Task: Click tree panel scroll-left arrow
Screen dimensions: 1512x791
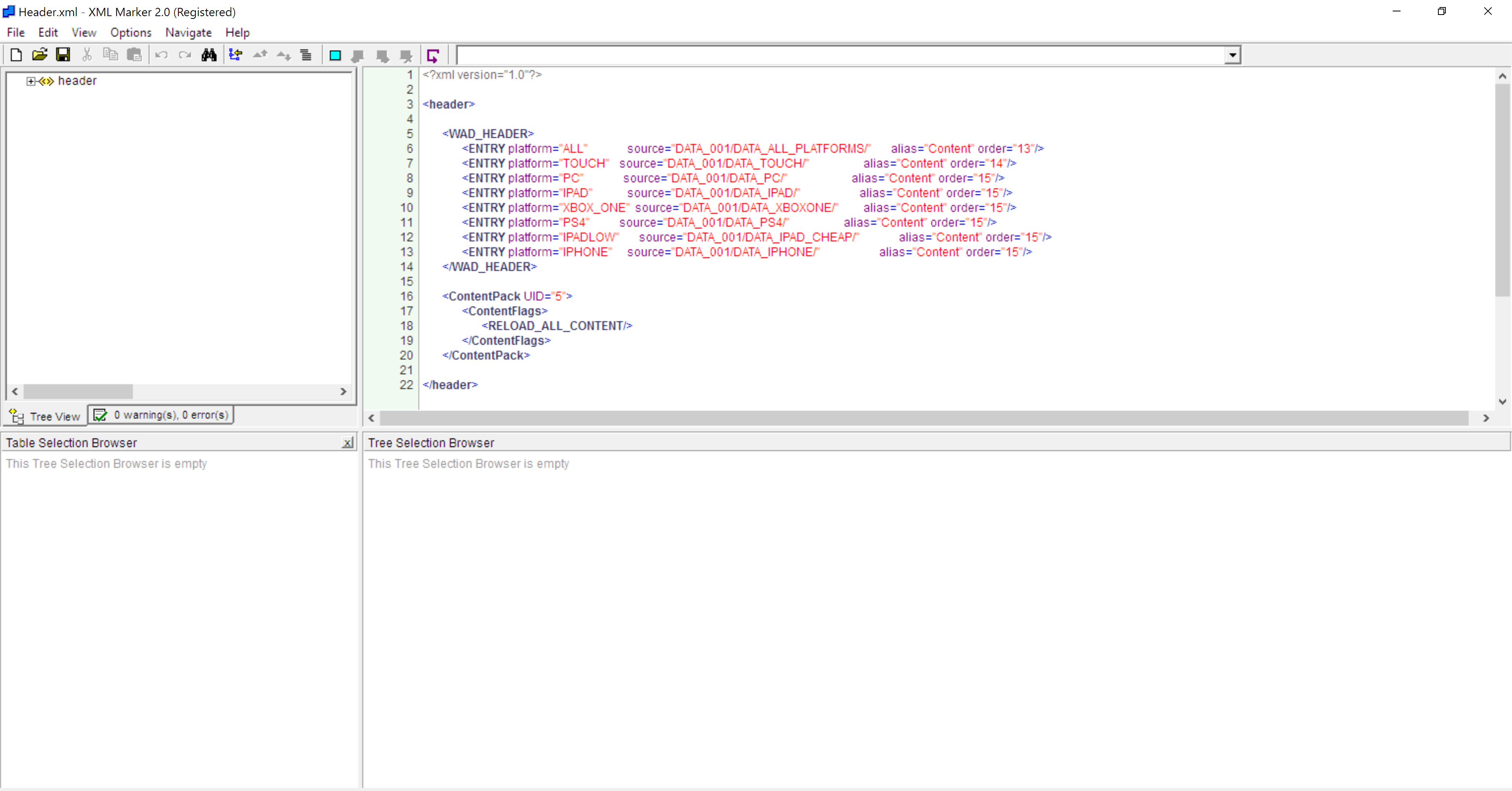Action: click(x=15, y=391)
